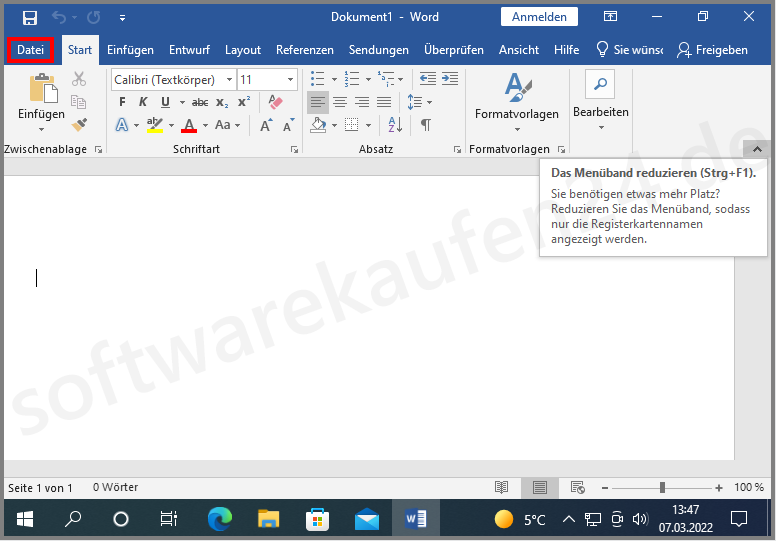Open the Formatvorlagen styles gallery
Screen dimensions: 776x541
point(517,101)
